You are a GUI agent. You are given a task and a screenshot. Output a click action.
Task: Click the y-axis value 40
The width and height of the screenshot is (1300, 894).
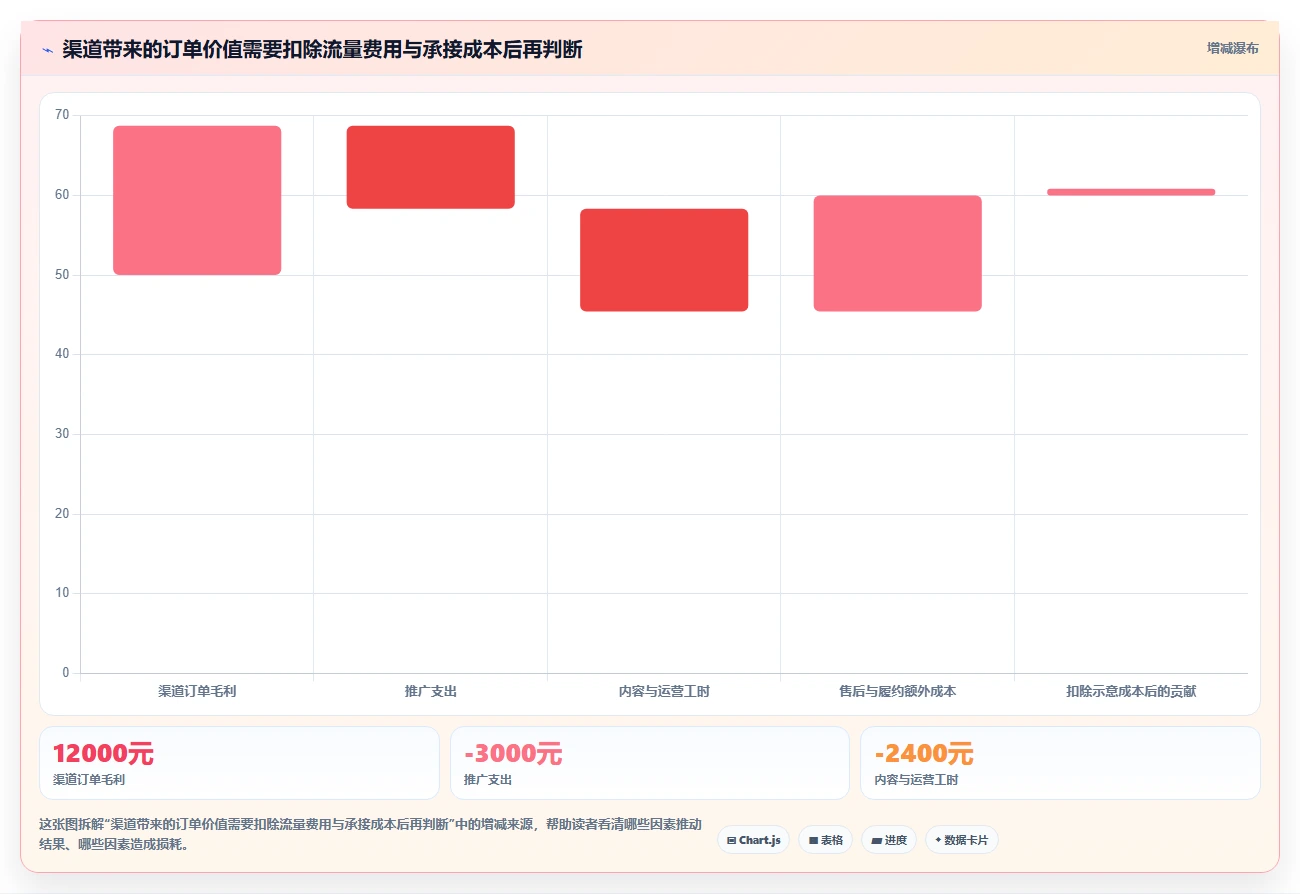coord(62,354)
